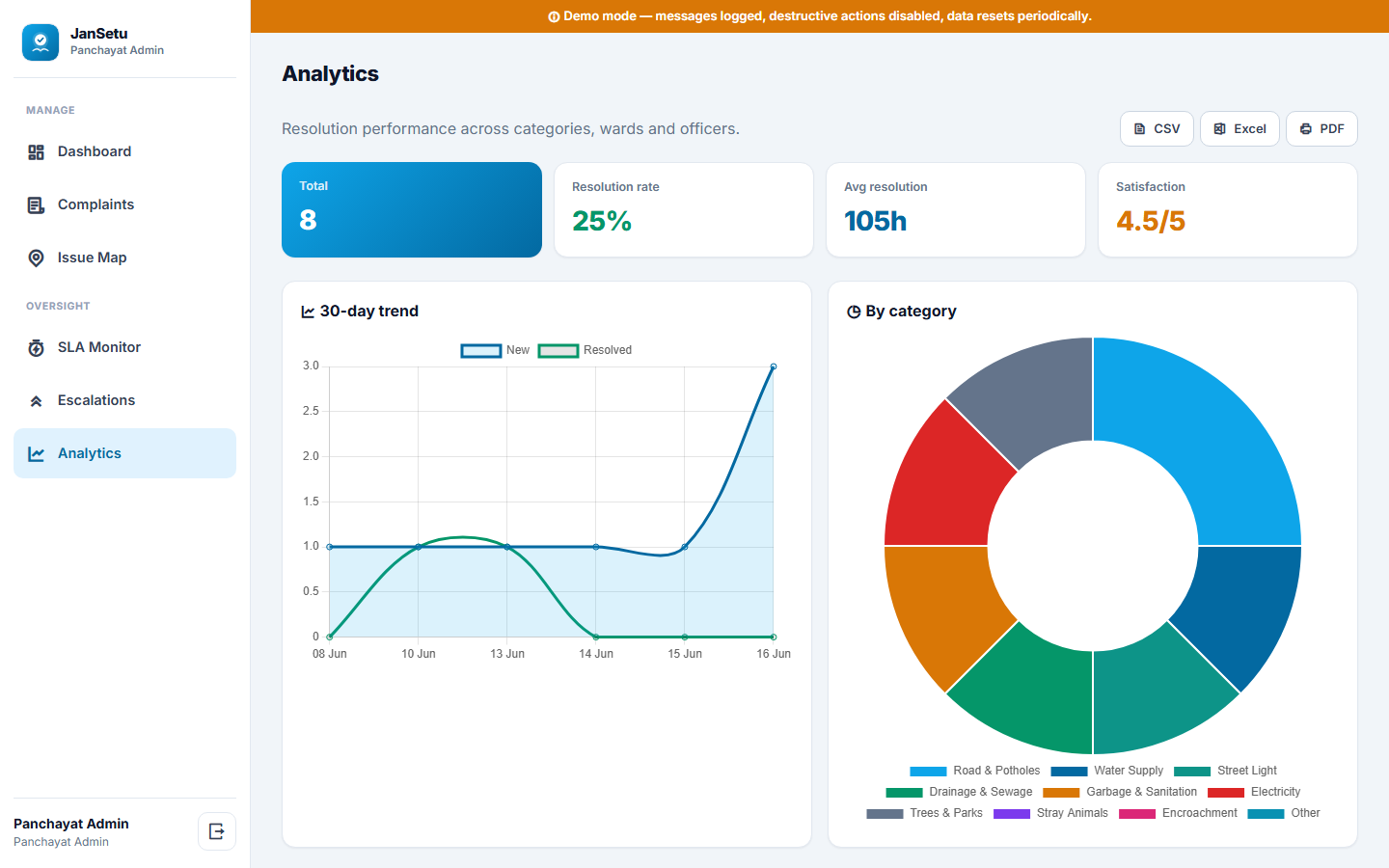Click the 16 Jun peak data point
Image resolution: width=1389 pixels, height=868 pixels.
(x=774, y=366)
